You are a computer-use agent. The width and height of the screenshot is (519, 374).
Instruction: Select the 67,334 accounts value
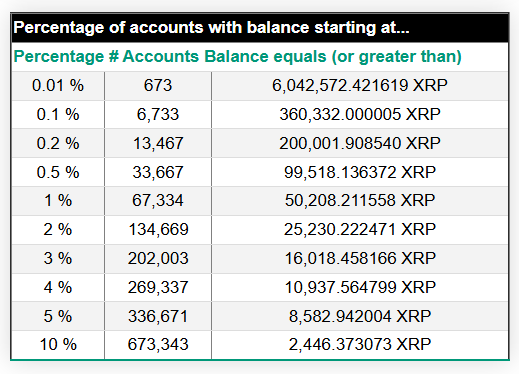tap(158, 201)
